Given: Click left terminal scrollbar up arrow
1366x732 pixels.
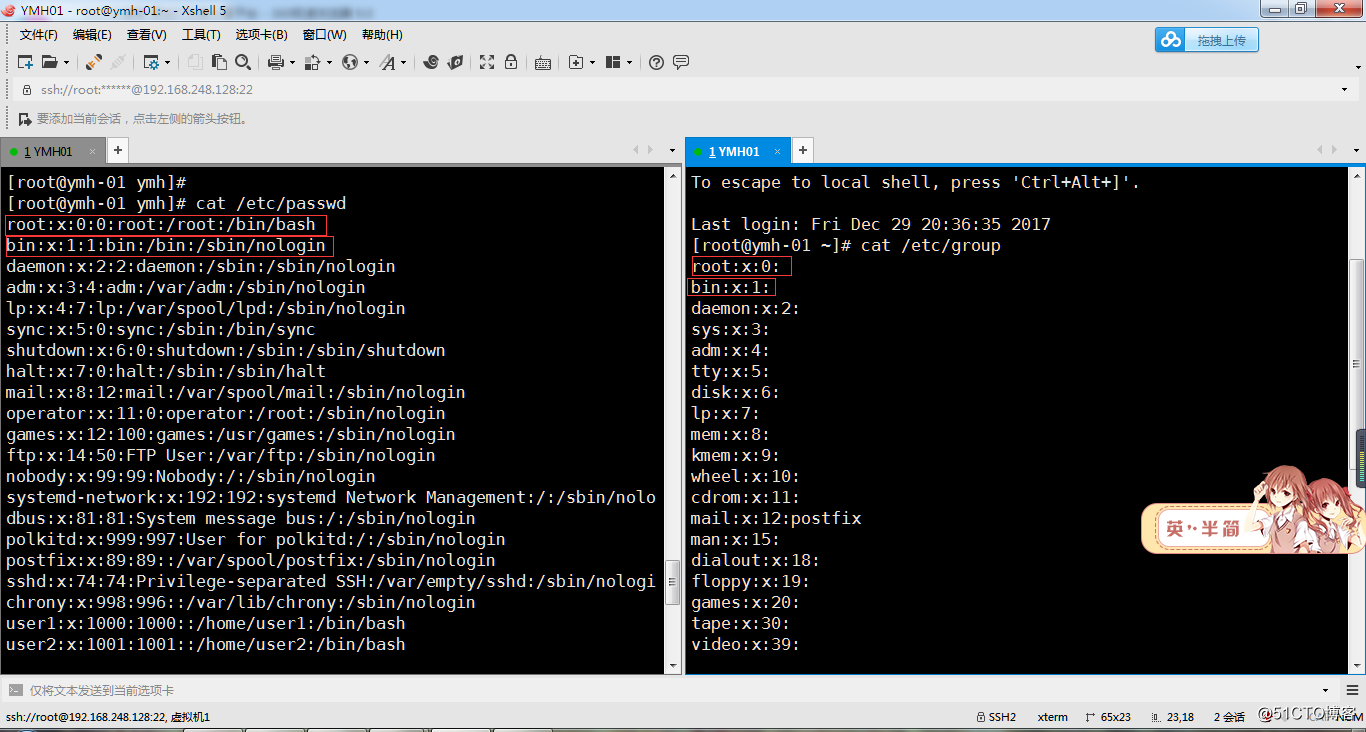Looking at the screenshot, I should [x=673, y=176].
